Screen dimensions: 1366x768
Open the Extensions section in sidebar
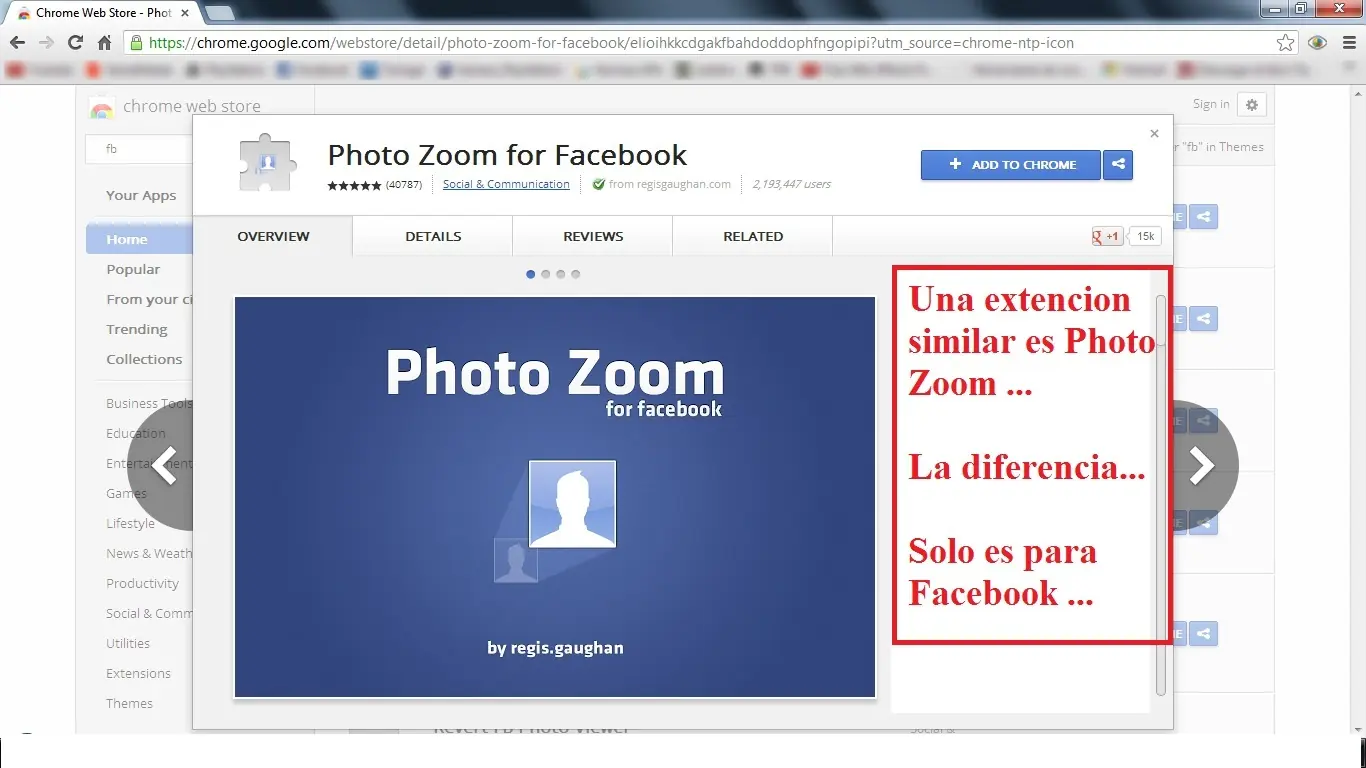pos(139,674)
